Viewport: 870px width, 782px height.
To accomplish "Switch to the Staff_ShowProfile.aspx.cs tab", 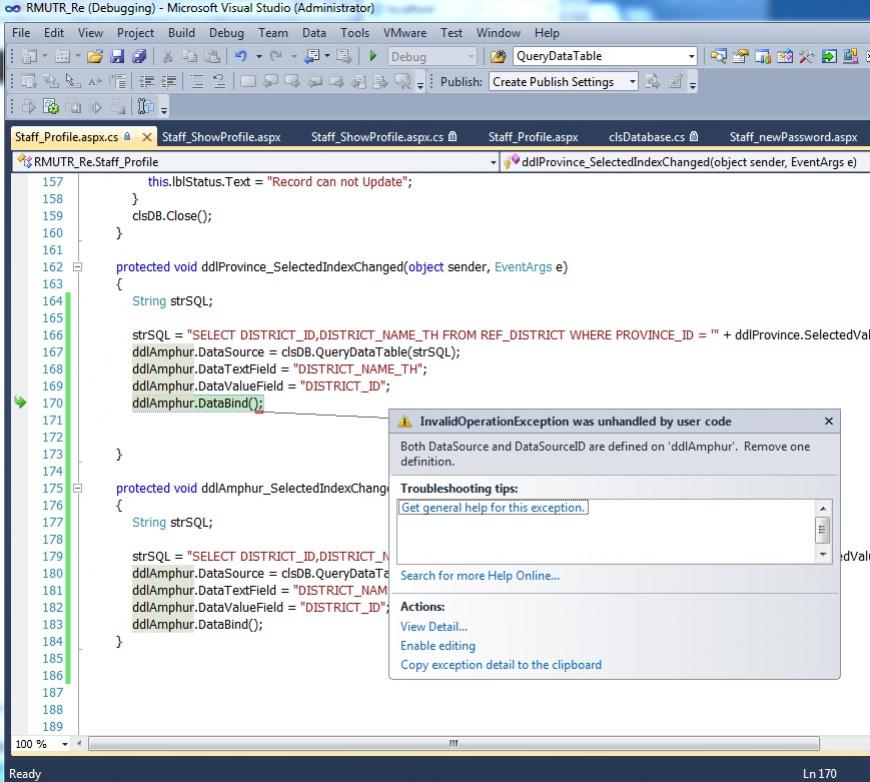I will (x=384, y=137).
